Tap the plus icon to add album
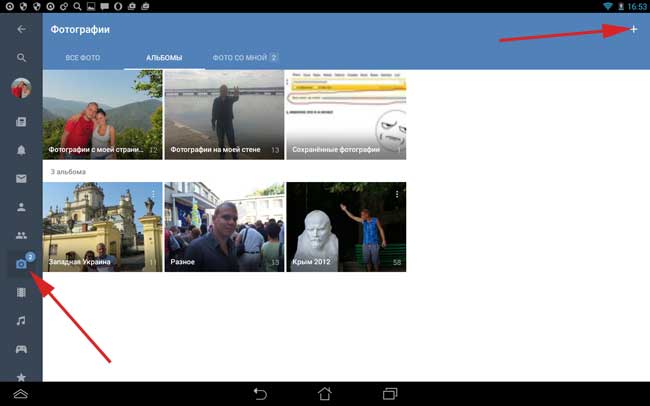The image size is (650, 406). (634, 29)
